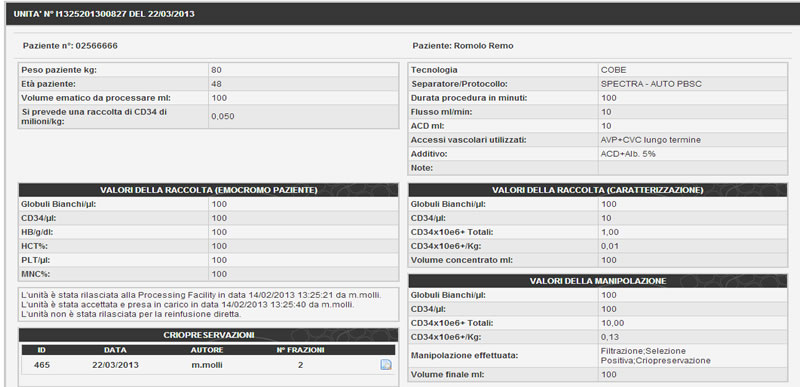Click the unit header I1325201300827 bar
800x387 pixels.
[x=403, y=14]
